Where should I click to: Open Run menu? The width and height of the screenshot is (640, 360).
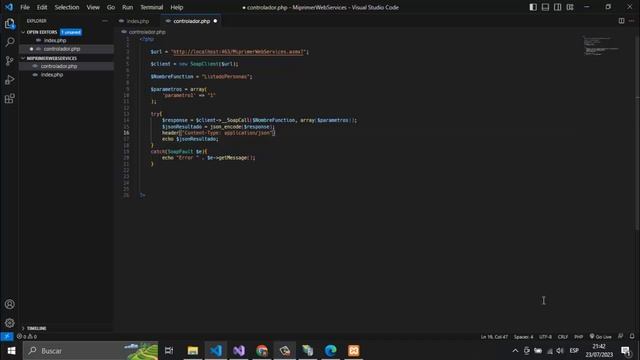(x=127, y=7)
